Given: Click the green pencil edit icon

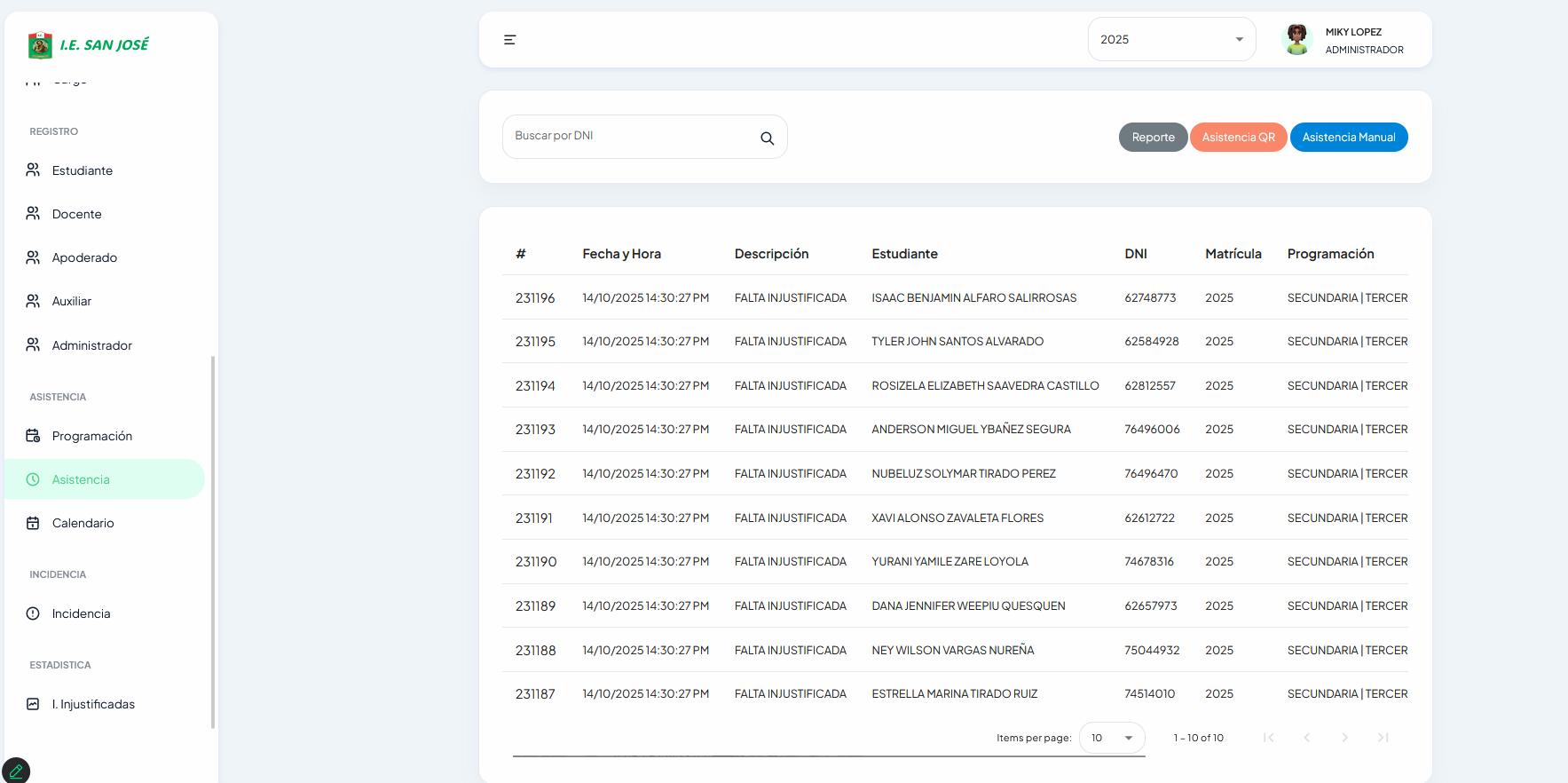Looking at the screenshot, I should (x=16, y=771).
